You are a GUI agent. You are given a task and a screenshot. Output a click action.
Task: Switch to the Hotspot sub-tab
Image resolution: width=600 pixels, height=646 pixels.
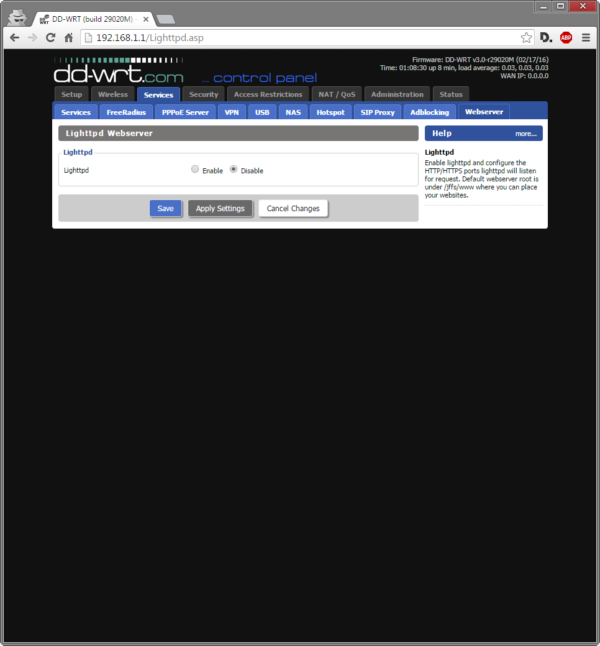tap(329, 112)
